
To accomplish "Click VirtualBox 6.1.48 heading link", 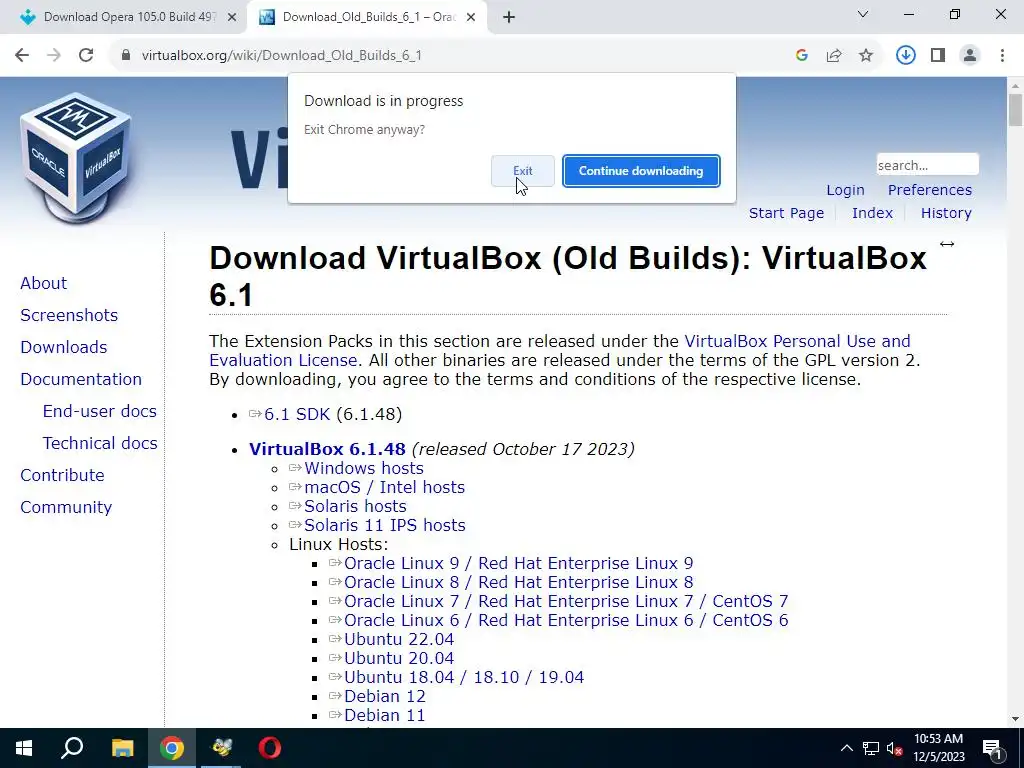I will click(327, 449).
